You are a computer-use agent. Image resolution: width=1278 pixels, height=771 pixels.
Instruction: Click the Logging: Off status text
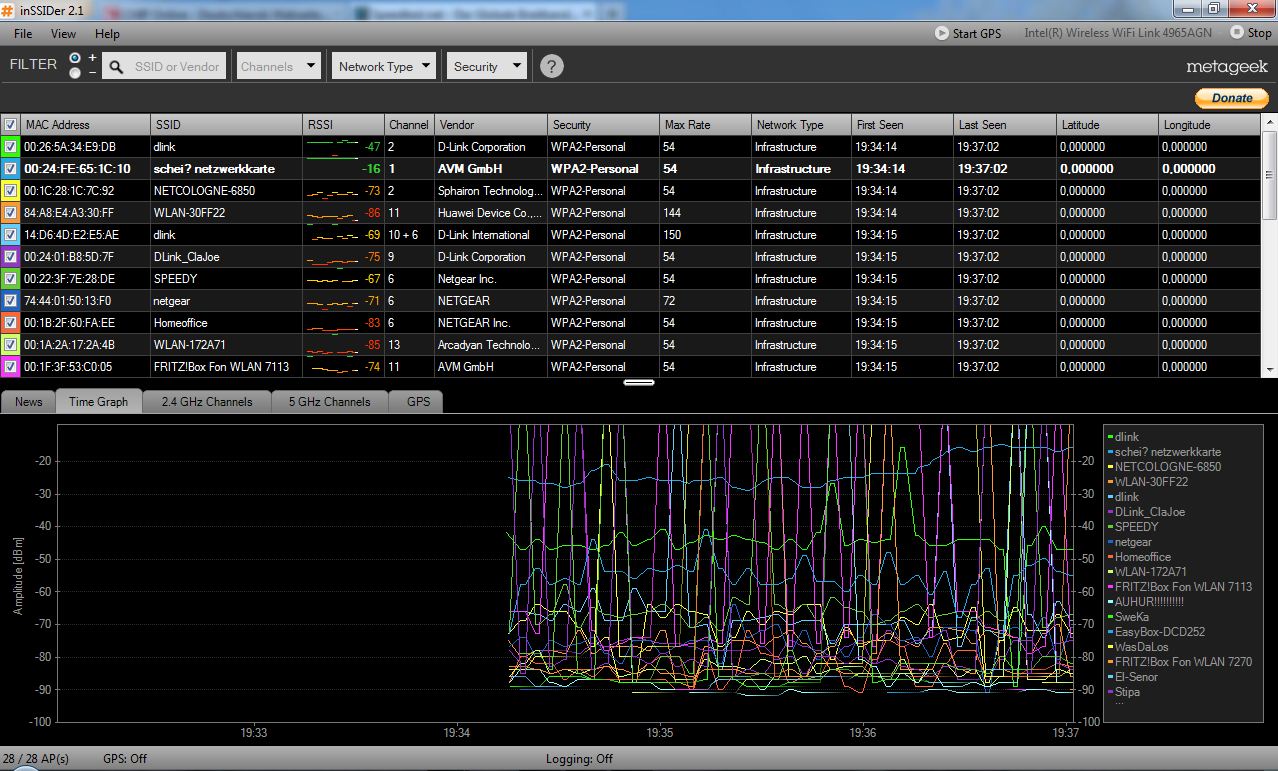tap(579, 759)
